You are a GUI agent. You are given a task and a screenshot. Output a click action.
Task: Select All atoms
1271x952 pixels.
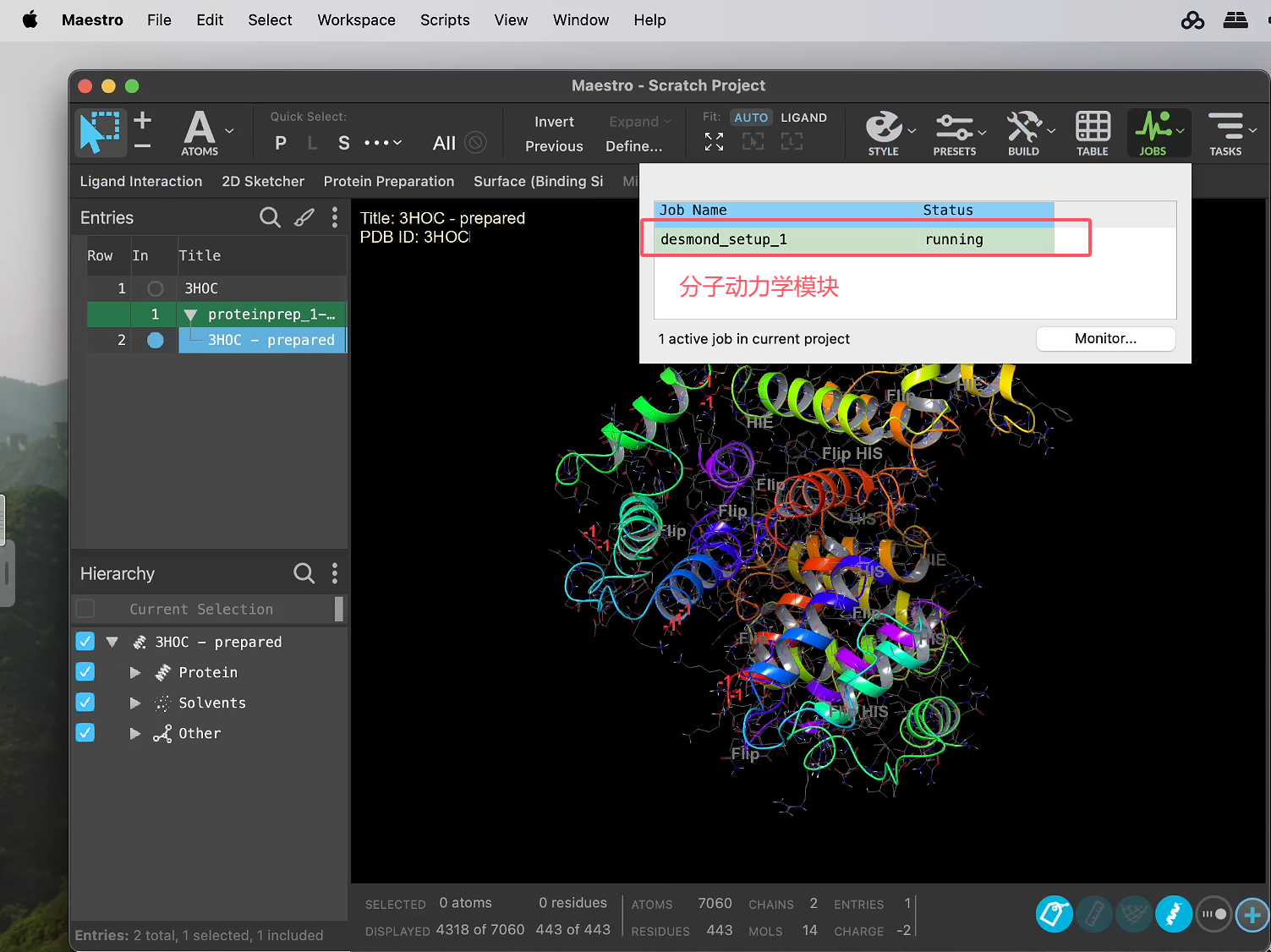(x=444, y=143)
